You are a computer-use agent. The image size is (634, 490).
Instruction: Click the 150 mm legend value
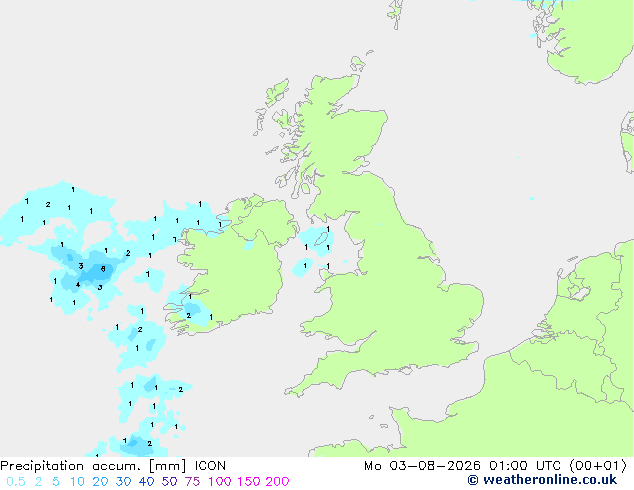249,482
